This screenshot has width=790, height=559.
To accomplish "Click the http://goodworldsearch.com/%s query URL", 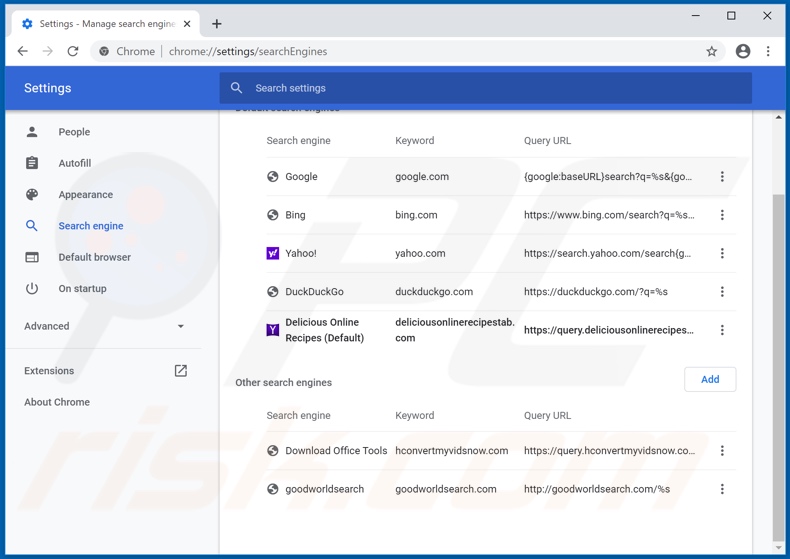I will pos(597,489).
